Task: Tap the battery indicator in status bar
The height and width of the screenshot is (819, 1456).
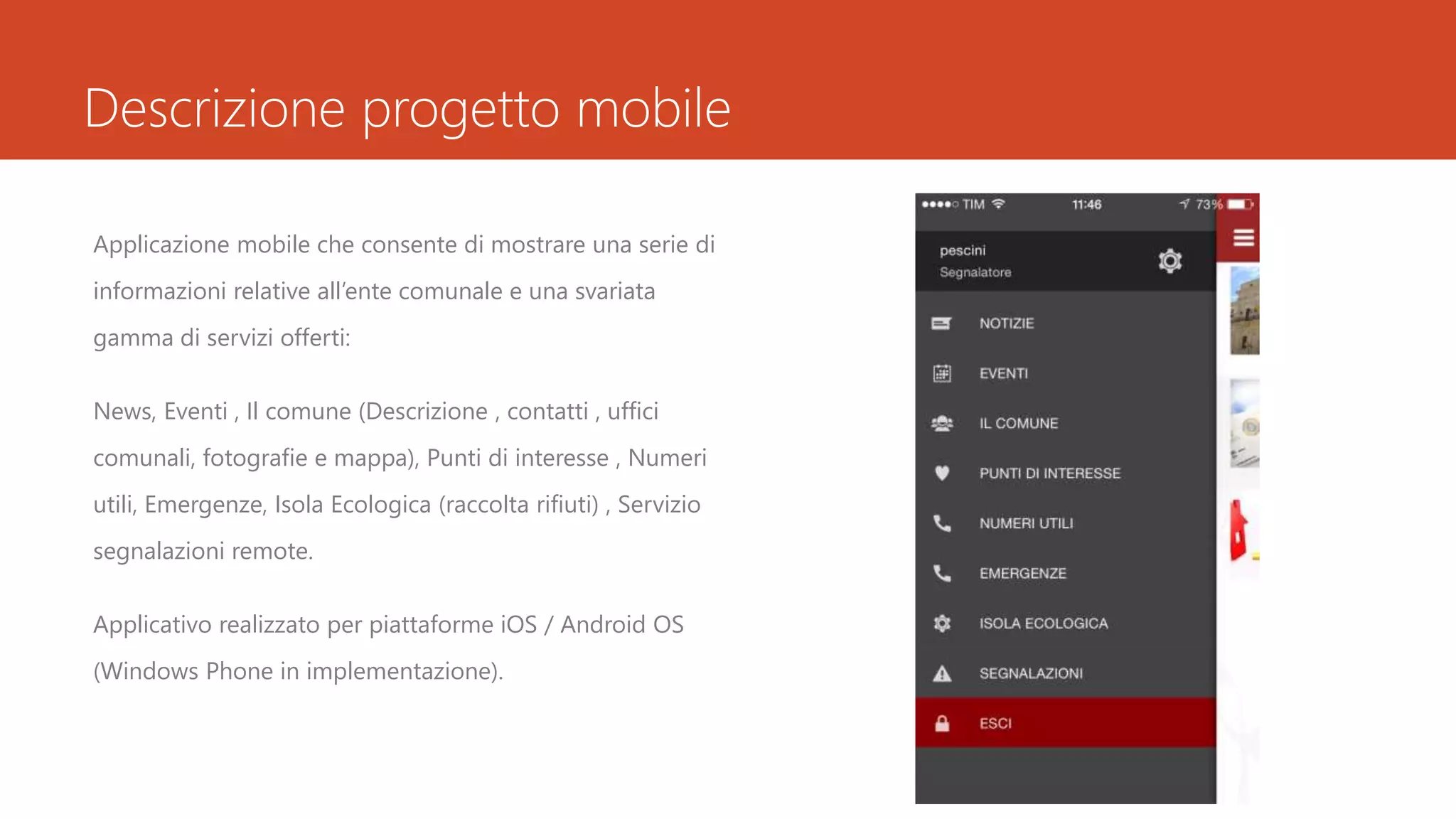Action: (1239, 205)
